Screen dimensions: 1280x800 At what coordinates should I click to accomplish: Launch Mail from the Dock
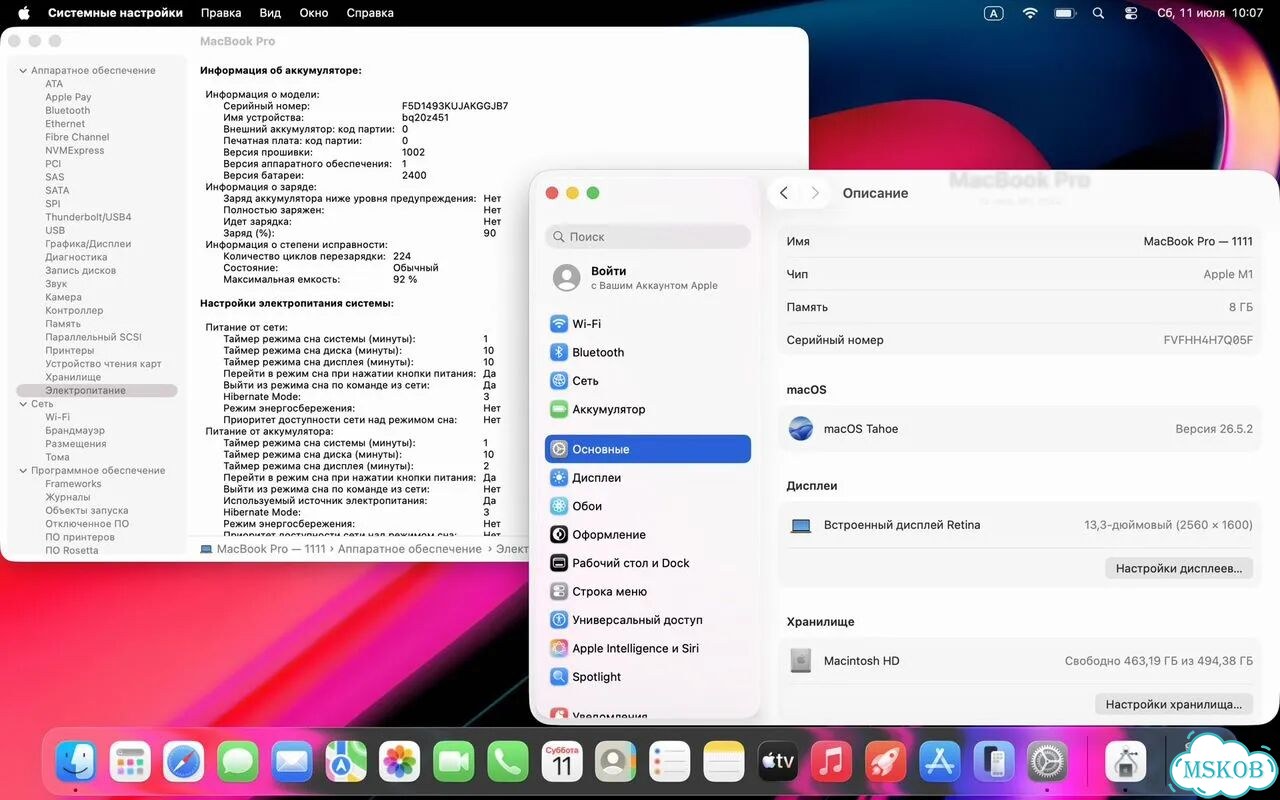click(292, 762)
